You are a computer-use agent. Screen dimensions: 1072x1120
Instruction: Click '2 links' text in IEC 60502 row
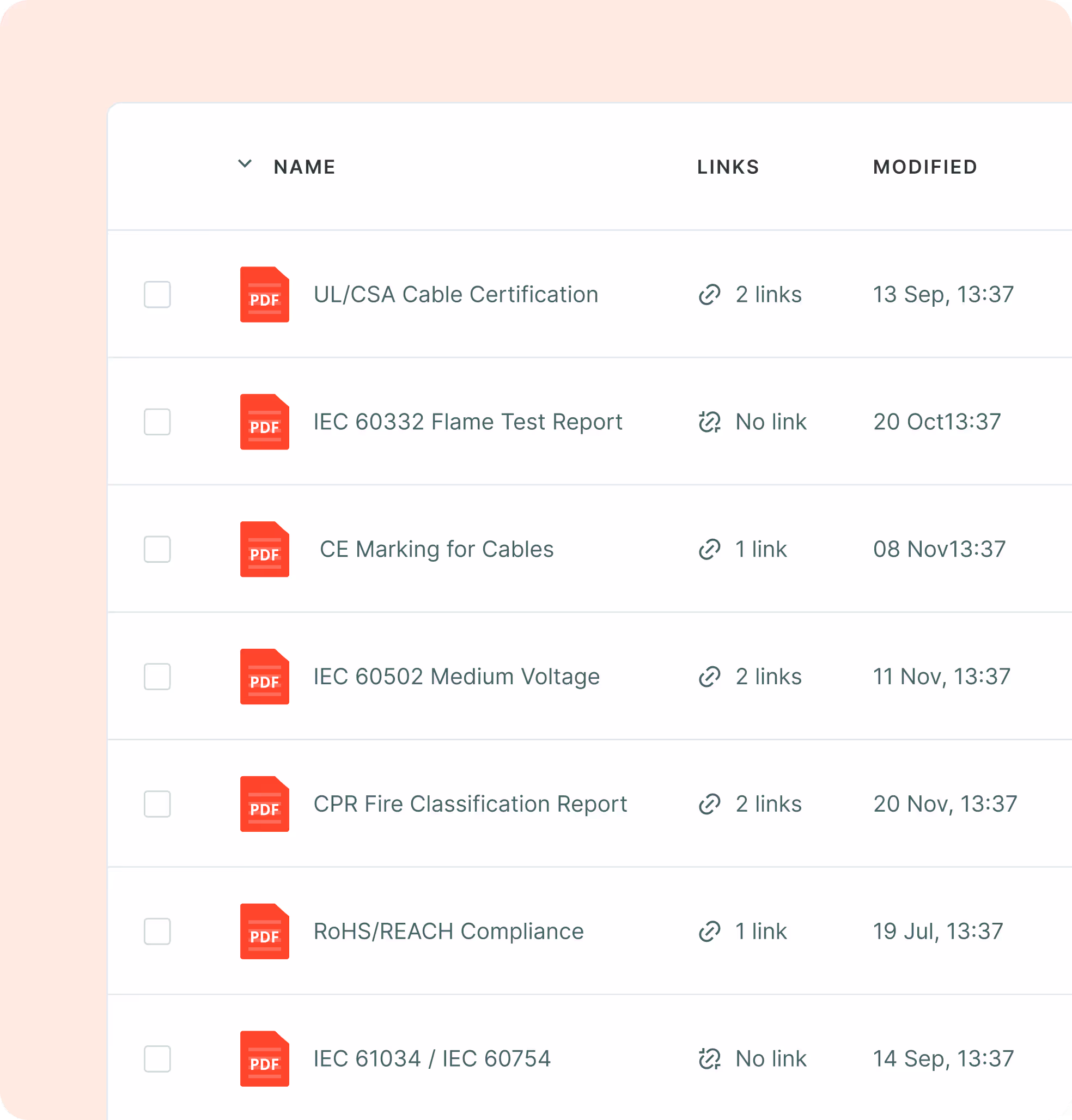(x=768, y=677)
